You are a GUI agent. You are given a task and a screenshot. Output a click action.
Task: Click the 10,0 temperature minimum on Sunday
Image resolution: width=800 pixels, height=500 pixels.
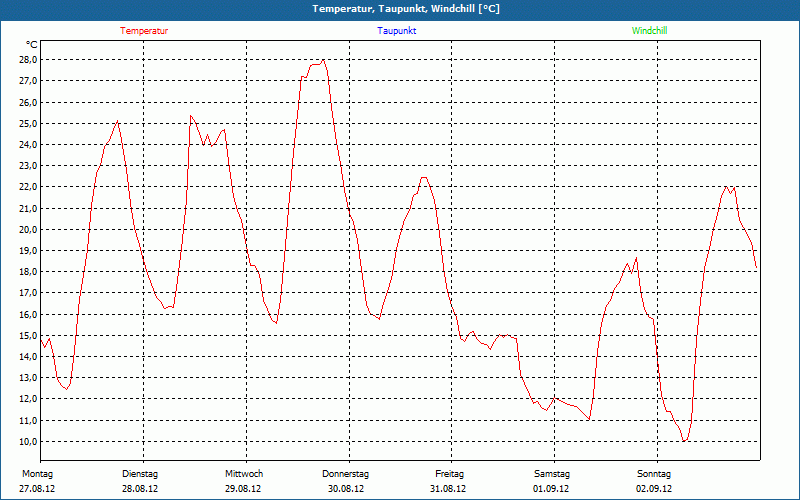[684, 441]
